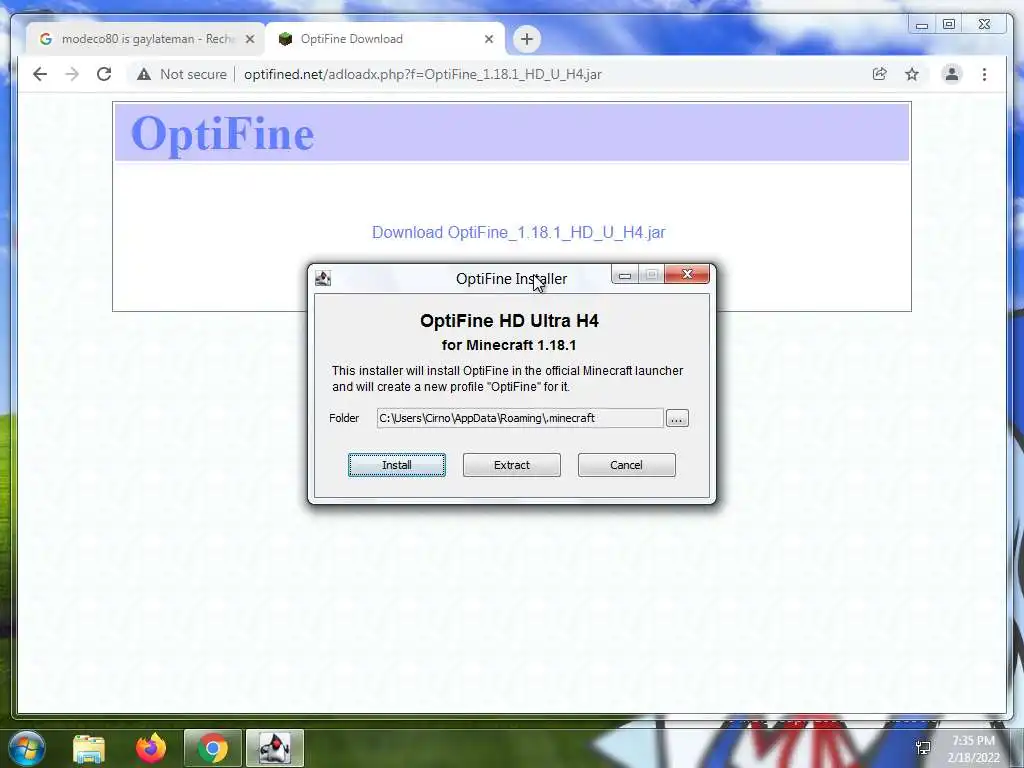Cancel the OptiFine Installer dialog

pos(626,465)
